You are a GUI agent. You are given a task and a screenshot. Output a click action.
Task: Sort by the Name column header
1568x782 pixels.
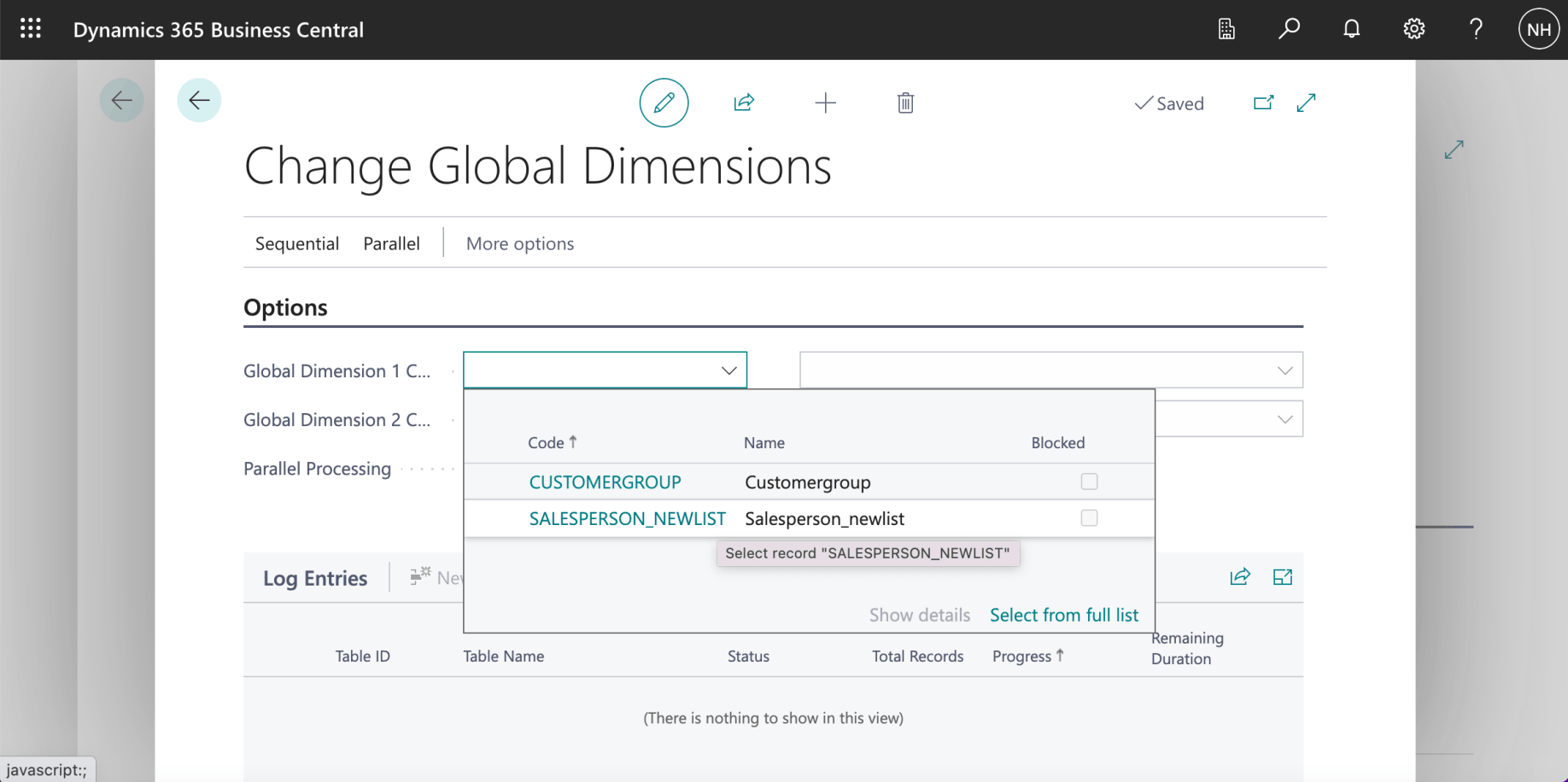point(764,443)
